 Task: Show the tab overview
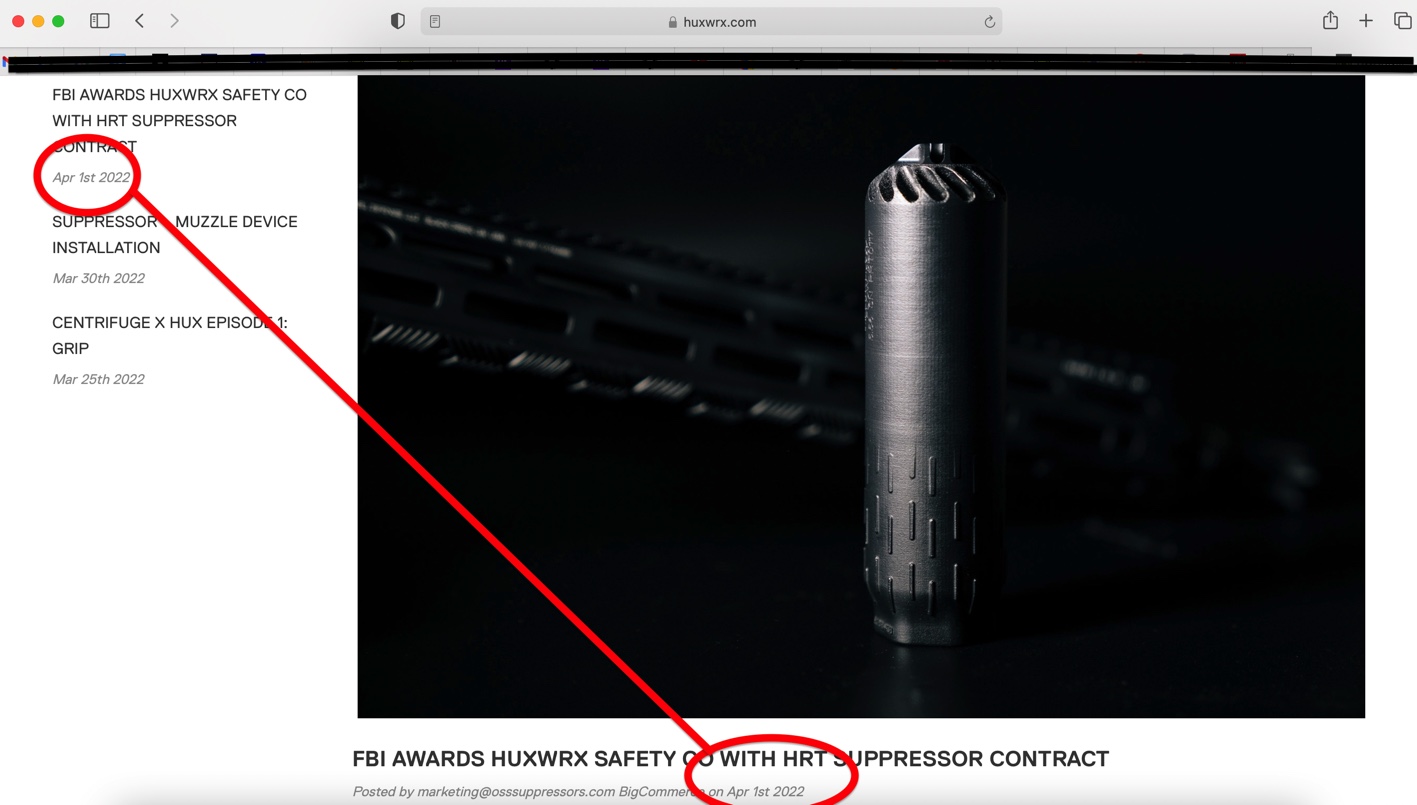[1402, 21]
